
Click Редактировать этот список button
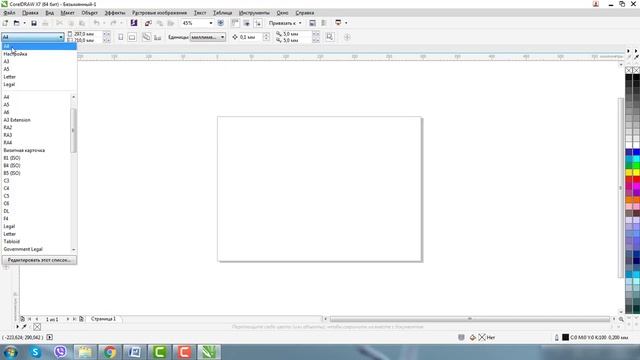[39, 260]
